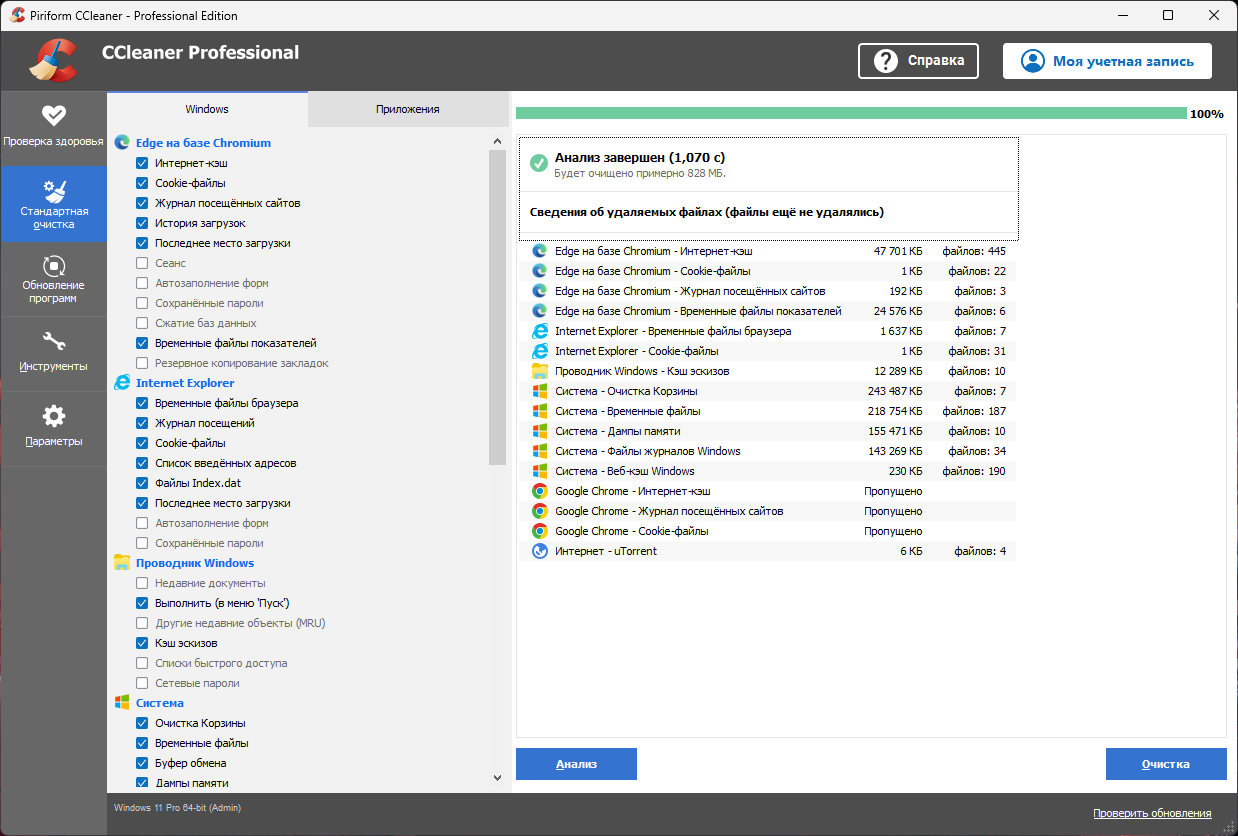The image size is (1238, 836).
Task: Select Edge Временные файлы показателей result row
Action: [x=768, y=311]
